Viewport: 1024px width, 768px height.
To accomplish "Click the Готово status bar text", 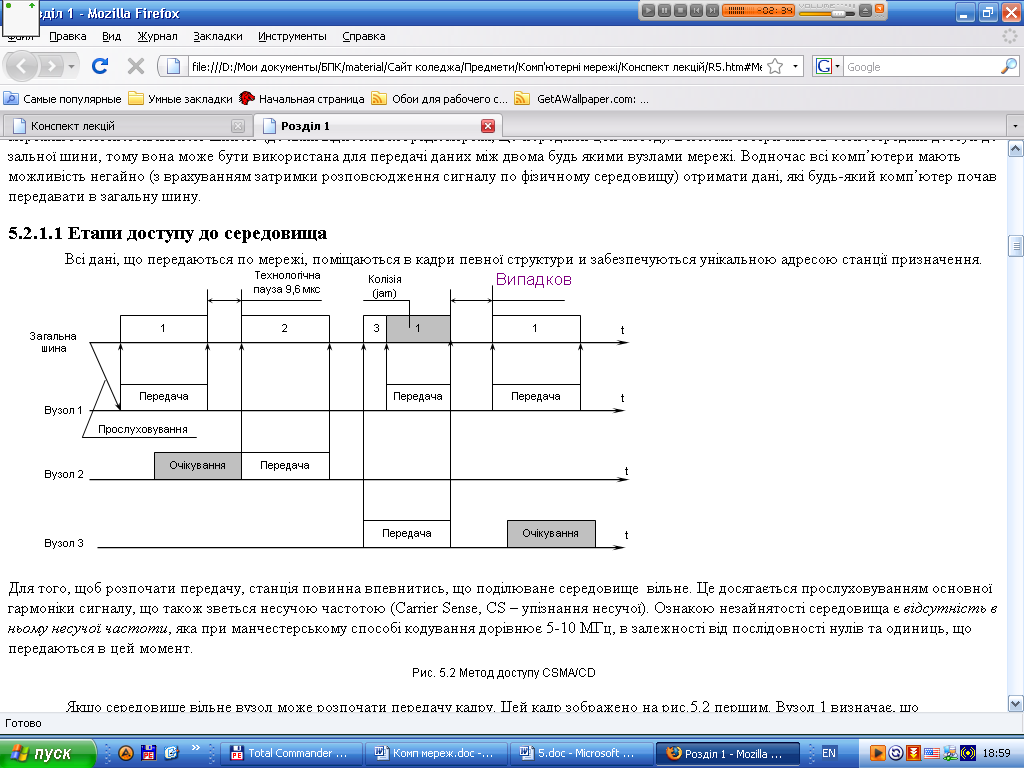I will (24, 723).
